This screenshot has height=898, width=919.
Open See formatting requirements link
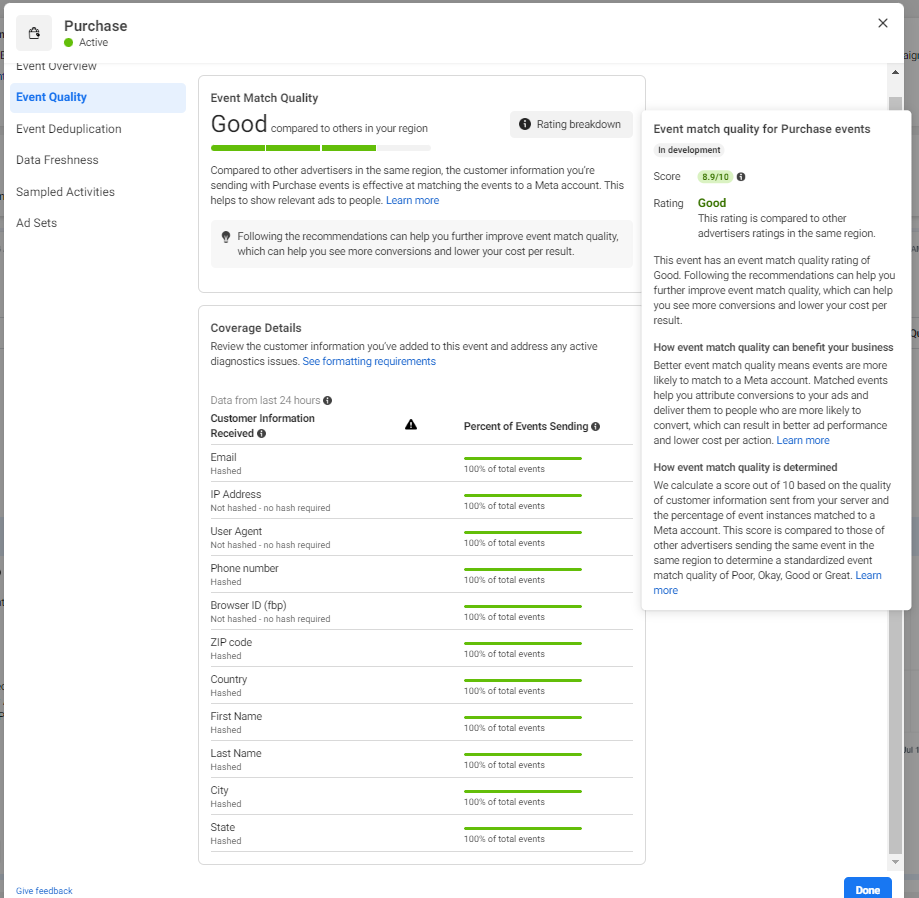(x=369, y=361)
